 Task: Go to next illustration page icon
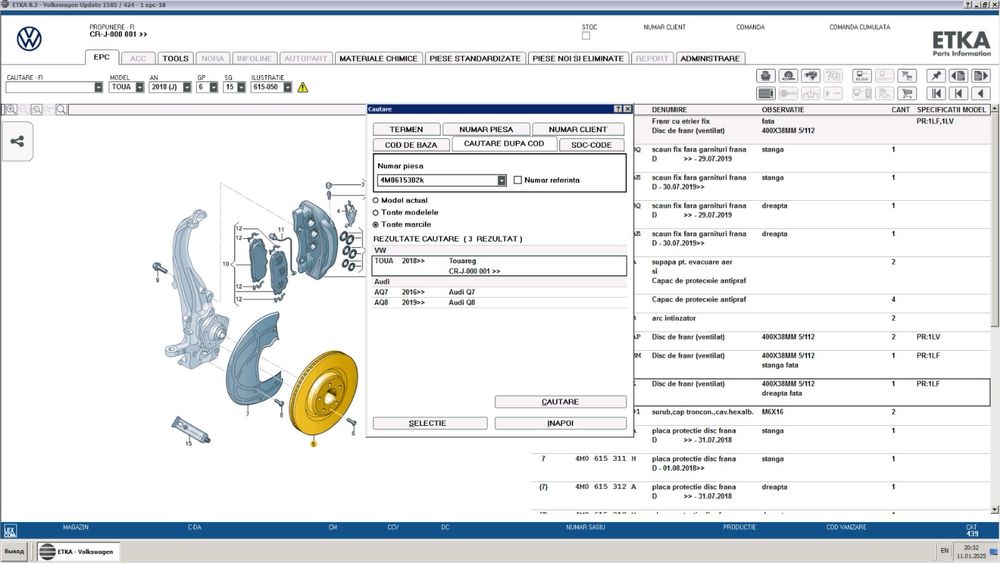tap(980, 76)
